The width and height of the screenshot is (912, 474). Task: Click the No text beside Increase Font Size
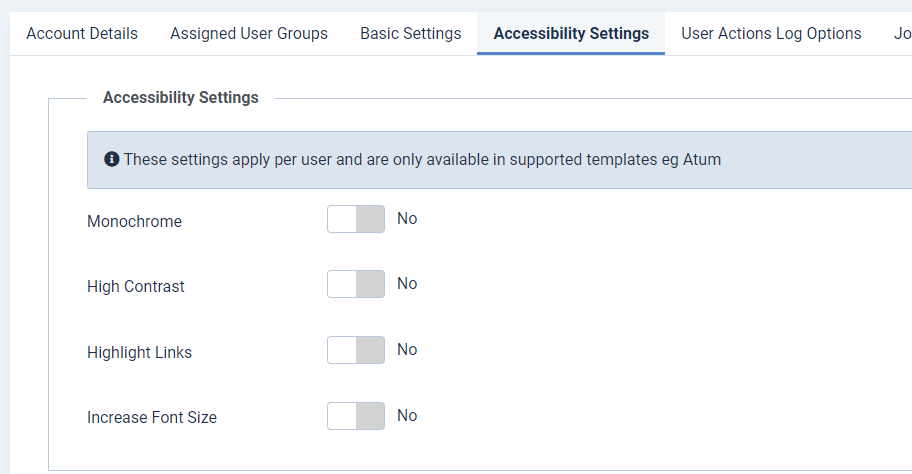[407, 416]
